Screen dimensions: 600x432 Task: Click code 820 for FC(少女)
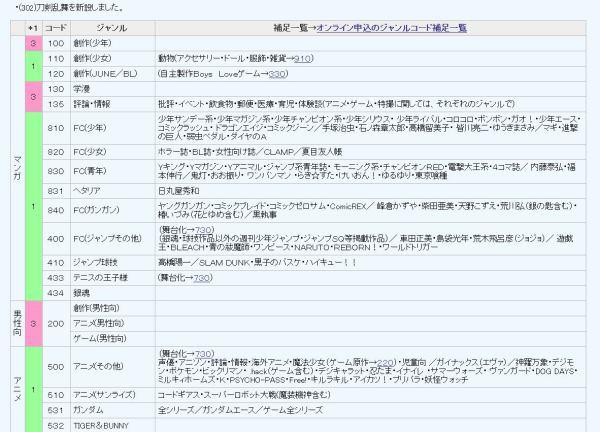55,151
